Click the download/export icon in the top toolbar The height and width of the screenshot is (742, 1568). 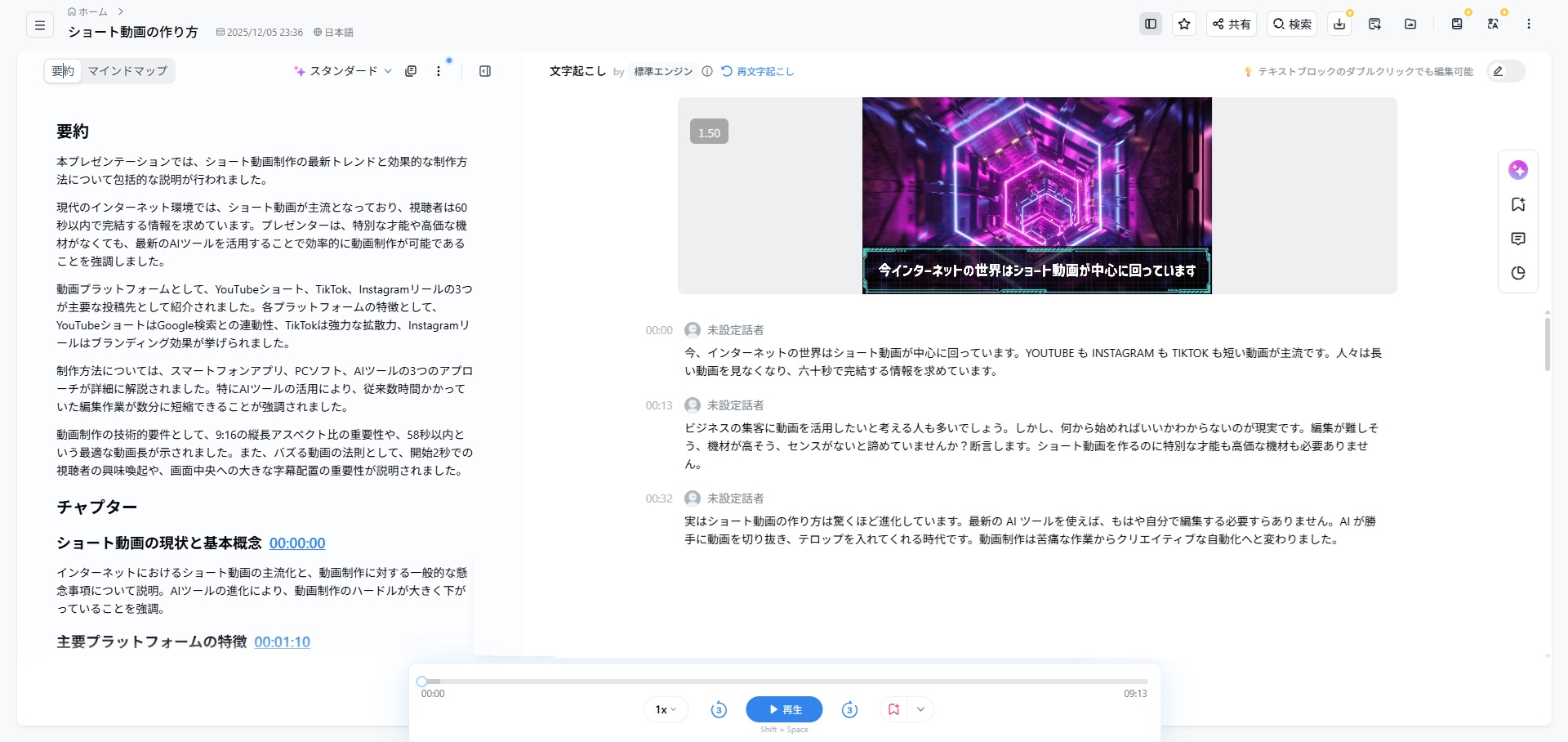[x=1339, y=25]
